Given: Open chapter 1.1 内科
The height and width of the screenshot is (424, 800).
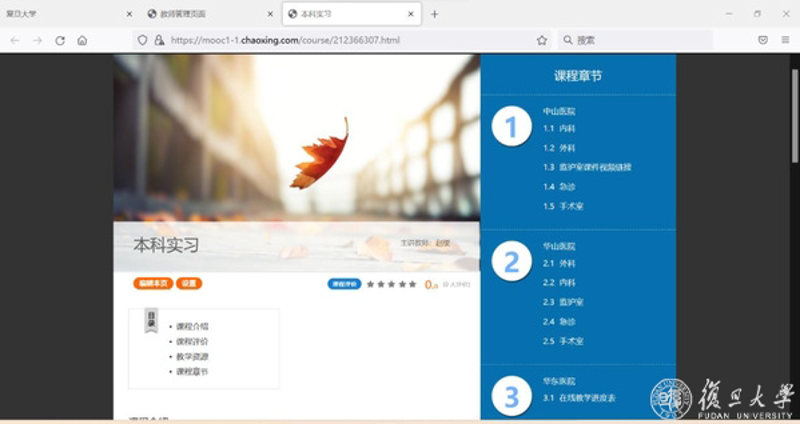Looking at the screenshot, I should (559, 129).
